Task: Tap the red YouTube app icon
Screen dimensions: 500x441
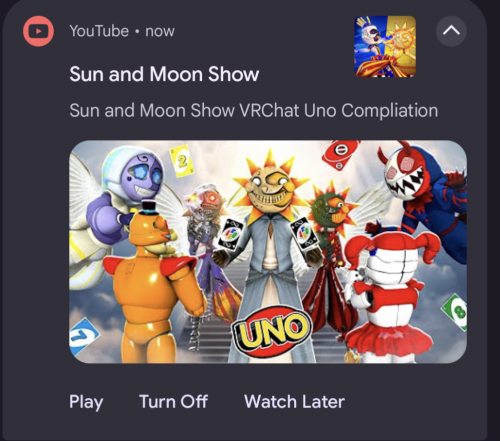Action: [38, 31]
